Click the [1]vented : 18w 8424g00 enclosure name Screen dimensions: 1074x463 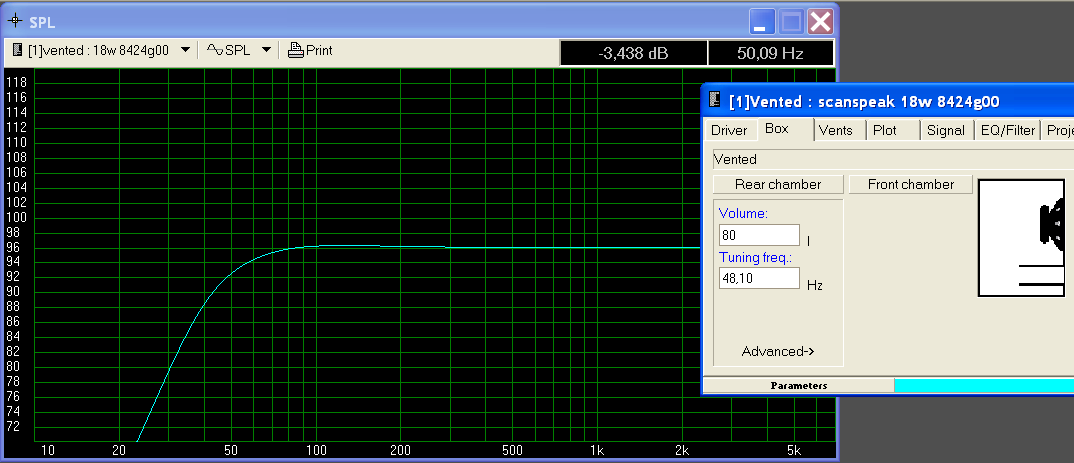98,50
